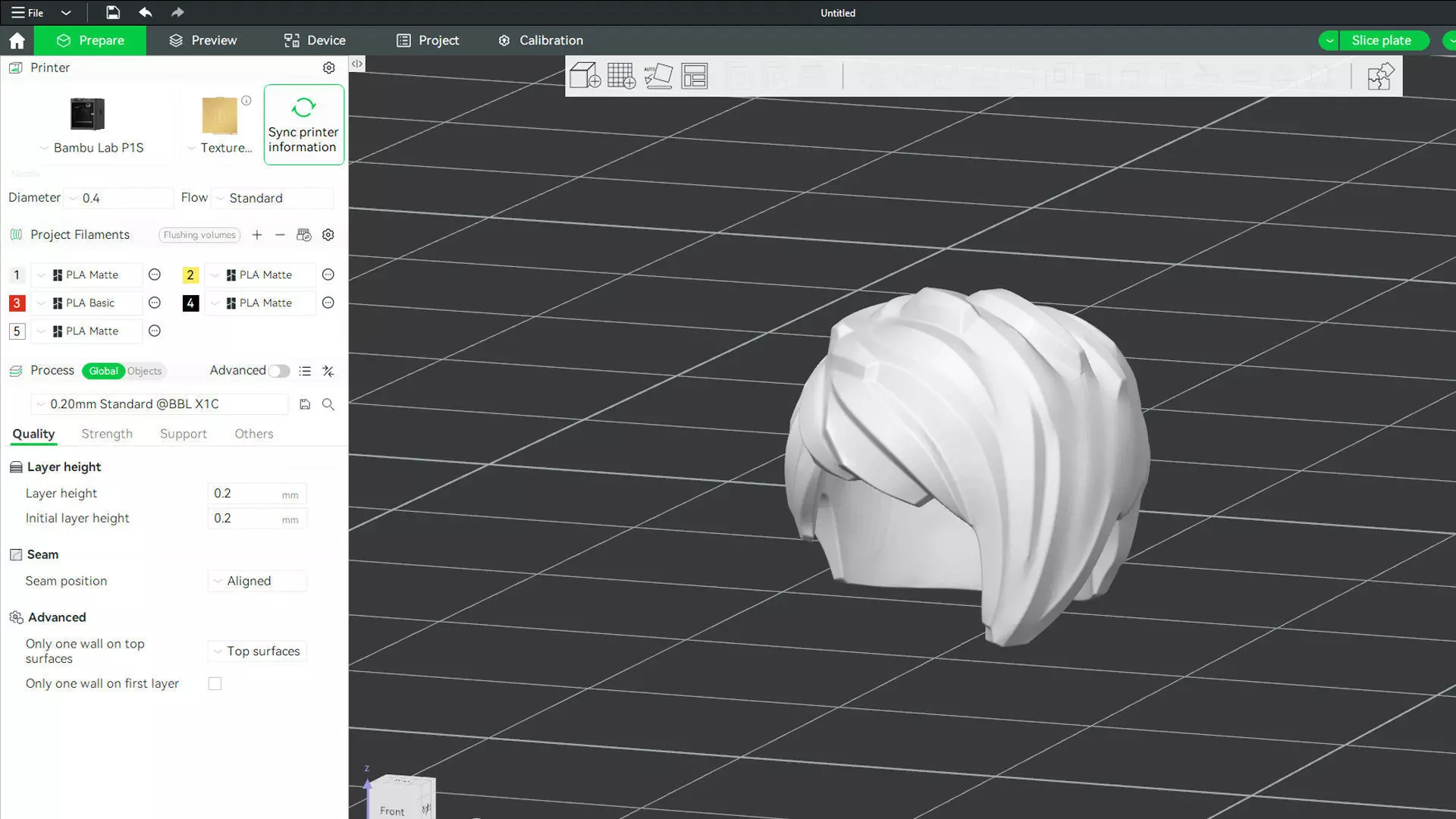The image size is (1456, 819).
Task: Open the Textured plate type dropdown
Action: (220, 148)
